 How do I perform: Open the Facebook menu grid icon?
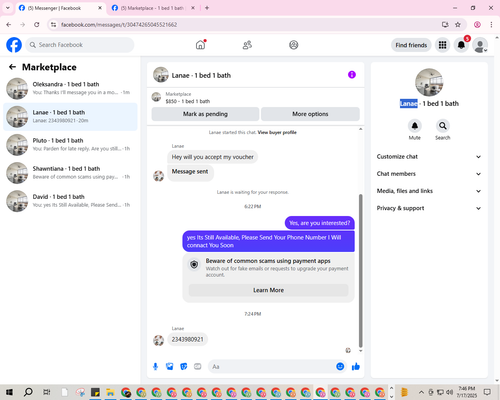tap(442, 45)
